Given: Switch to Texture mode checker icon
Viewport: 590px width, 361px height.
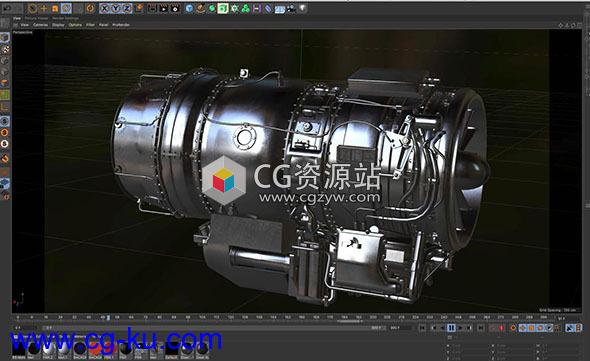Looking at the screenshot, I should click(5, 49).
